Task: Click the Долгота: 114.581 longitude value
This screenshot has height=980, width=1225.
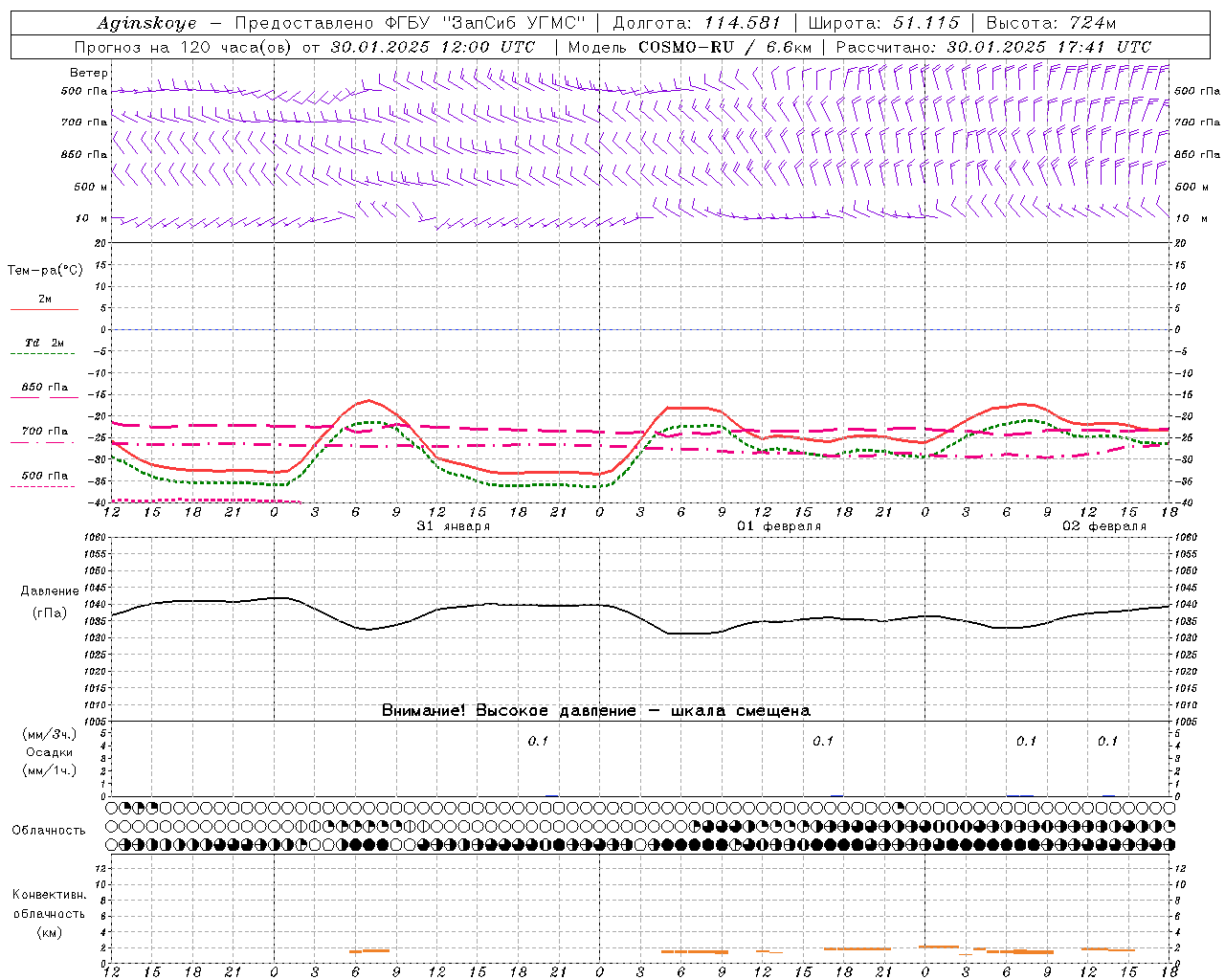Action: click(x=697, y=23)
